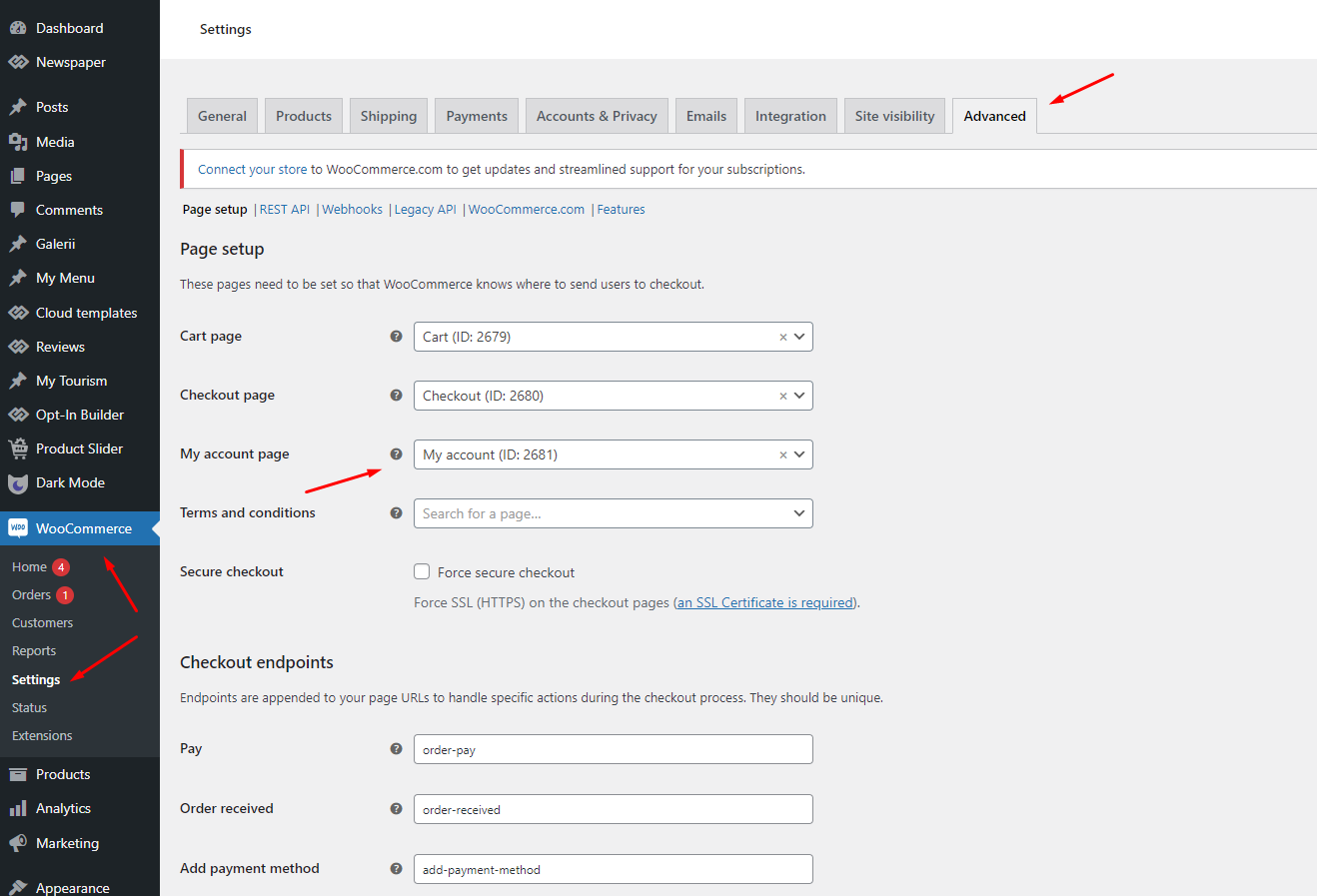Switch to the Integration tab
The image size is (1317, 896).
coord(790,116)
